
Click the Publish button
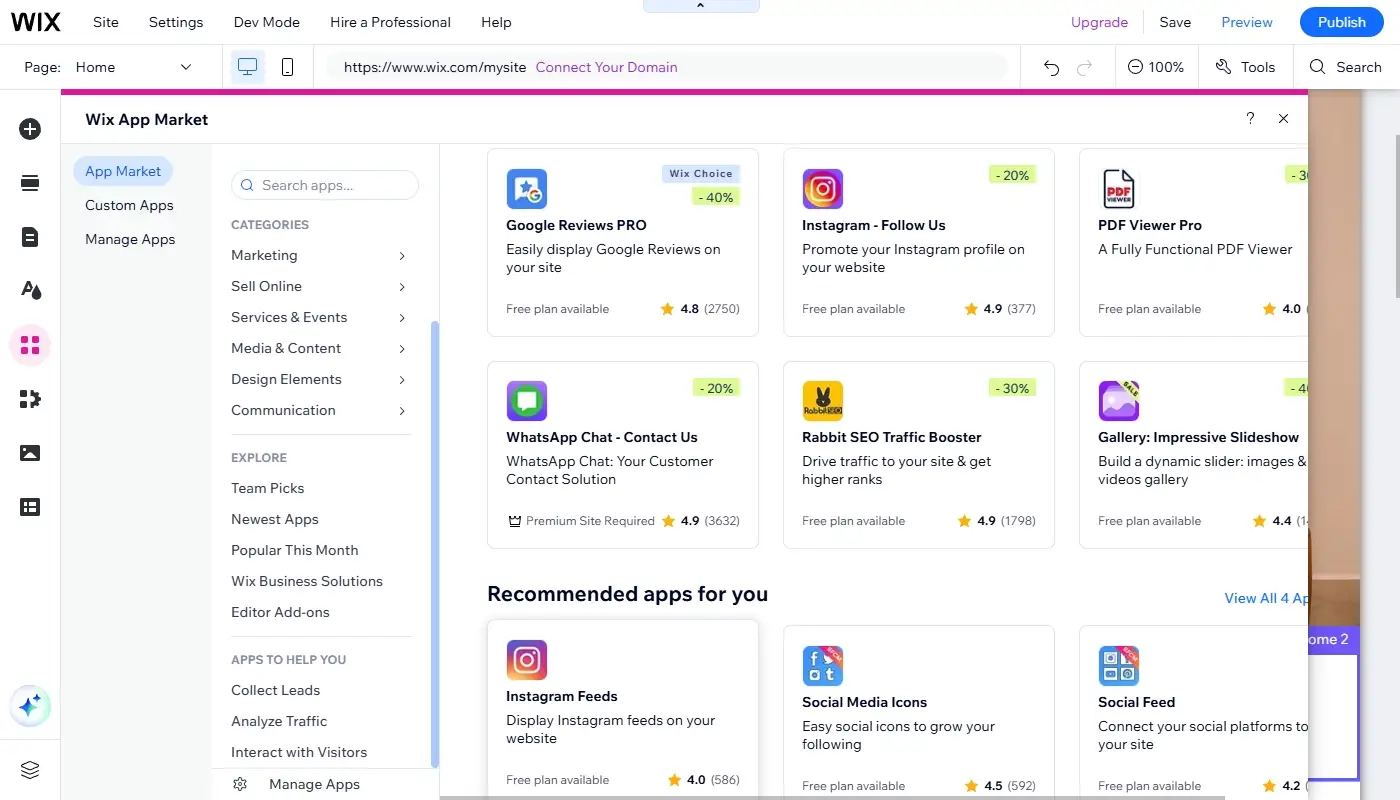(1340, 21)
